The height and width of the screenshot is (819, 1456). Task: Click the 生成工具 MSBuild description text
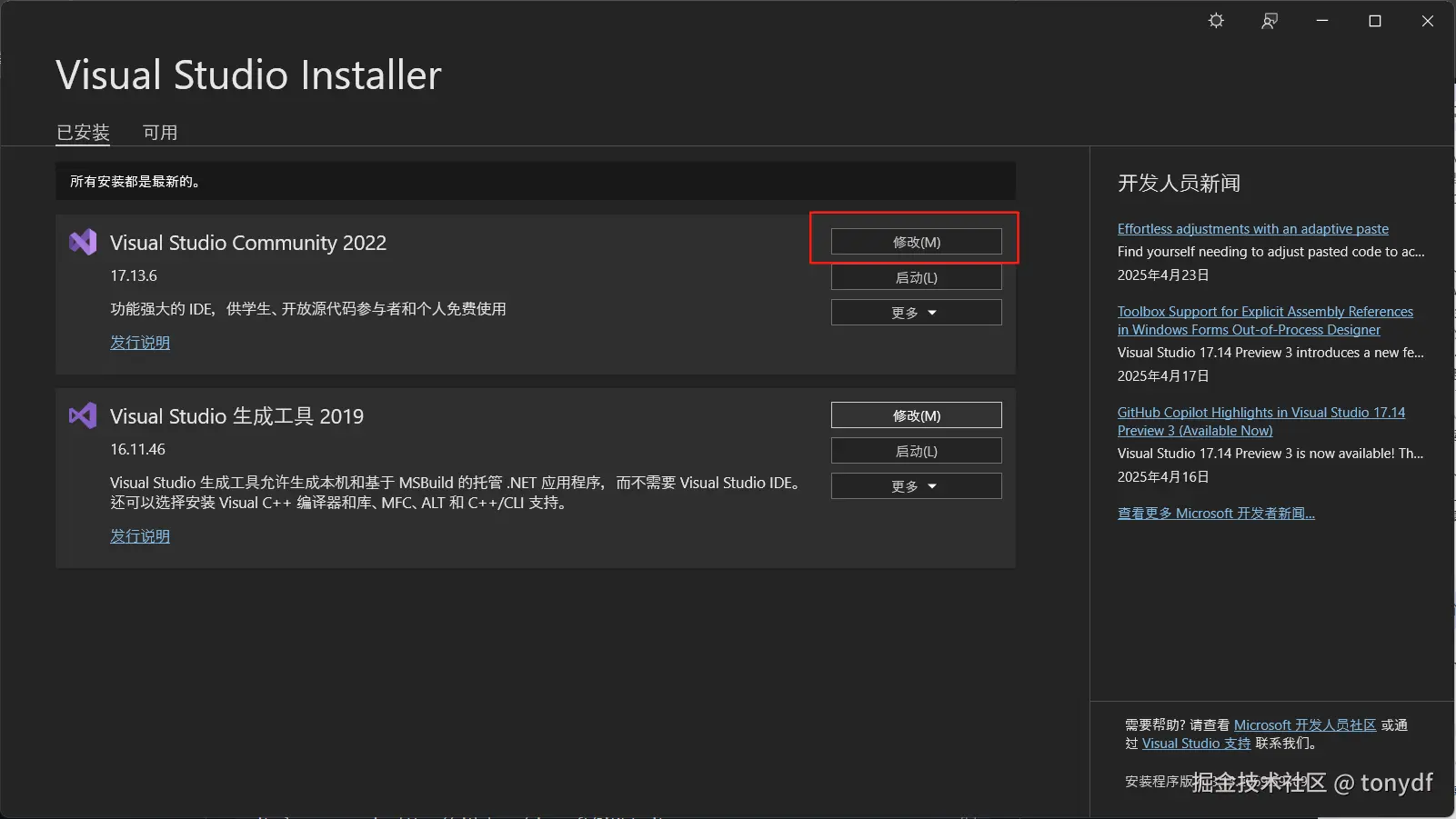click(x=456, y=493)
